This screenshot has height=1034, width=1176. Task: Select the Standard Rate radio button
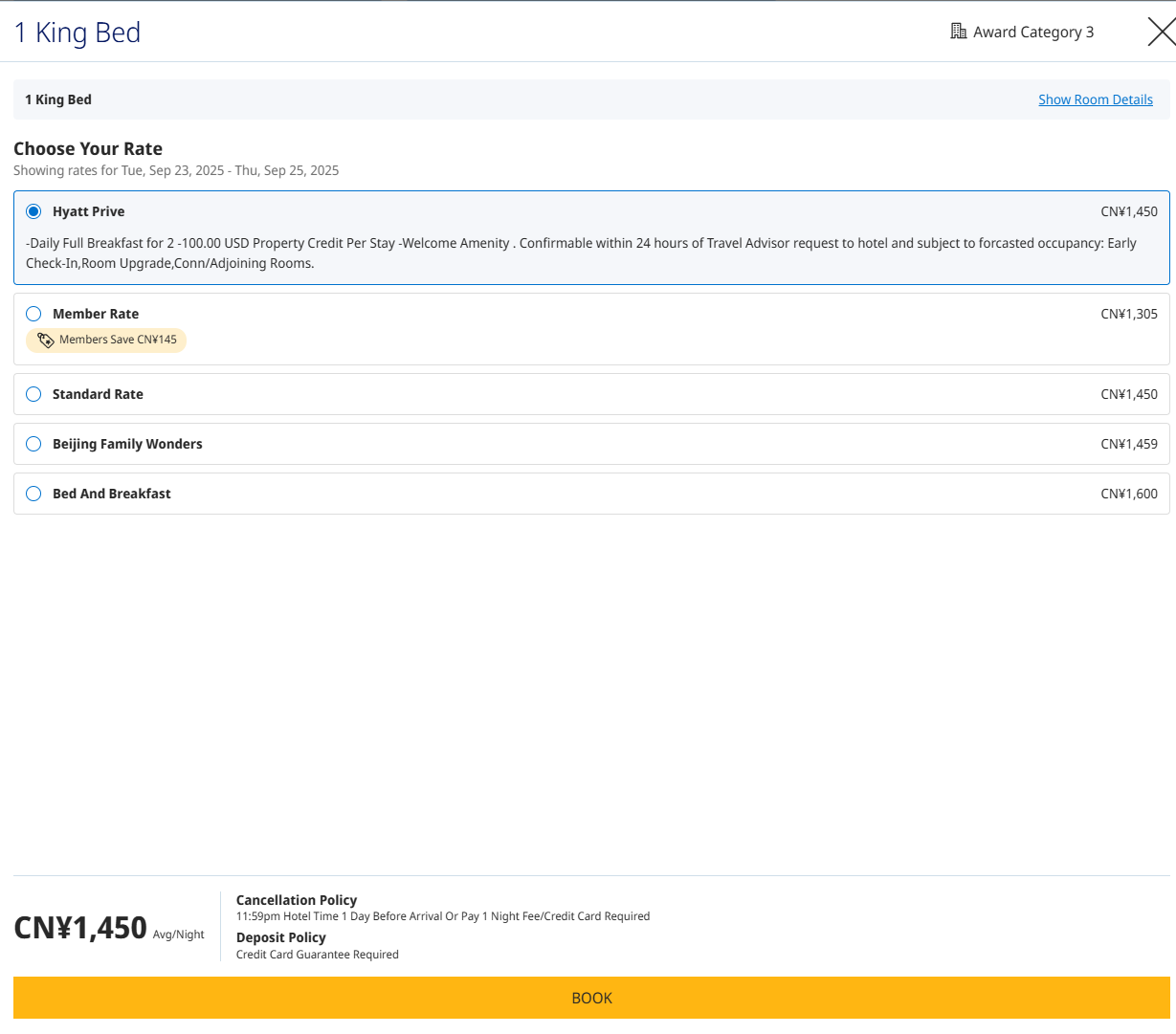coord(33,394)
